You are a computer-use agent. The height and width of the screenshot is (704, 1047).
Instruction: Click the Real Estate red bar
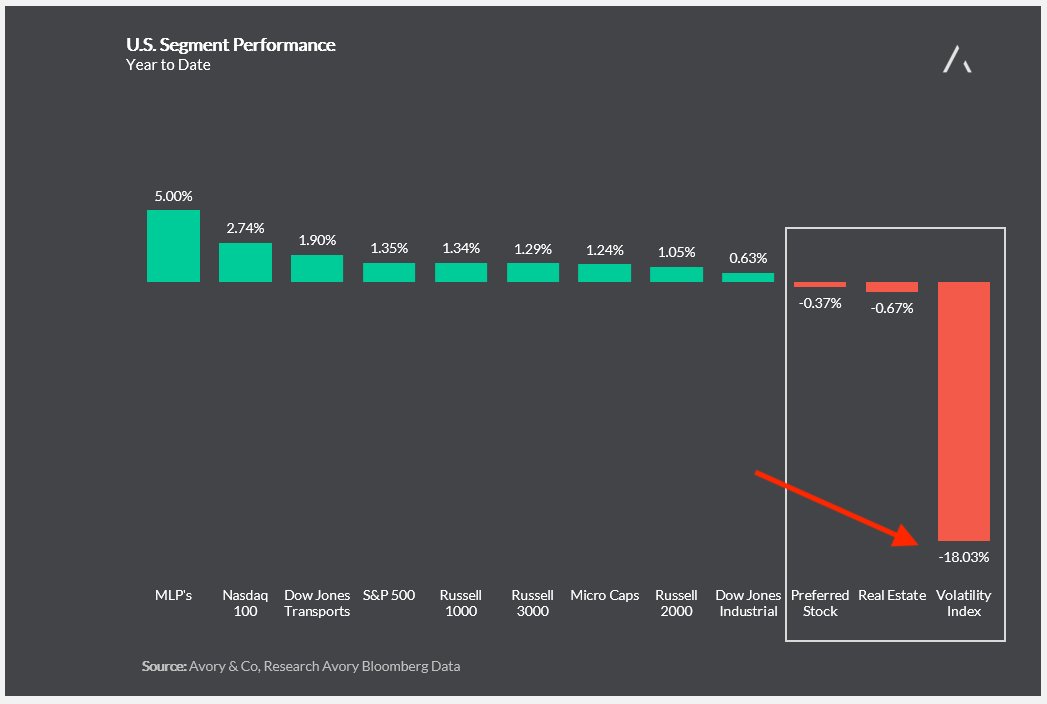pos(892,287)
